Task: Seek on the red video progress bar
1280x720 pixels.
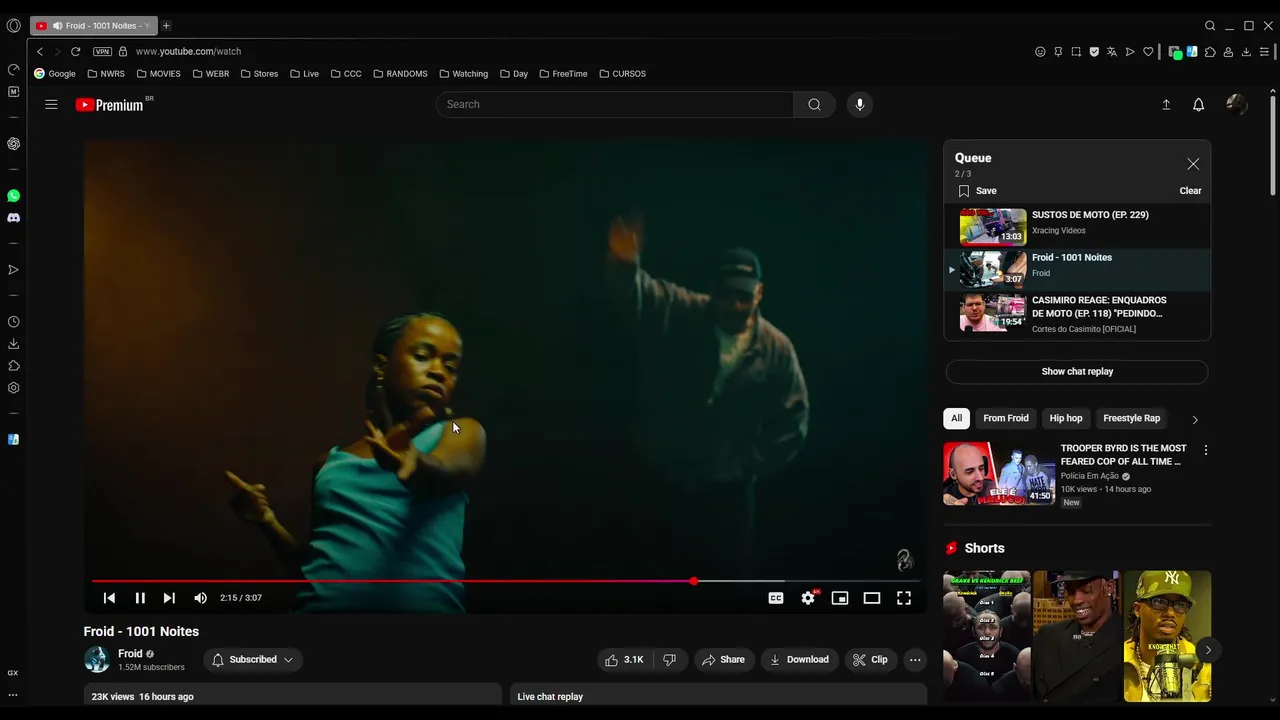Action: tap(505, 581)
